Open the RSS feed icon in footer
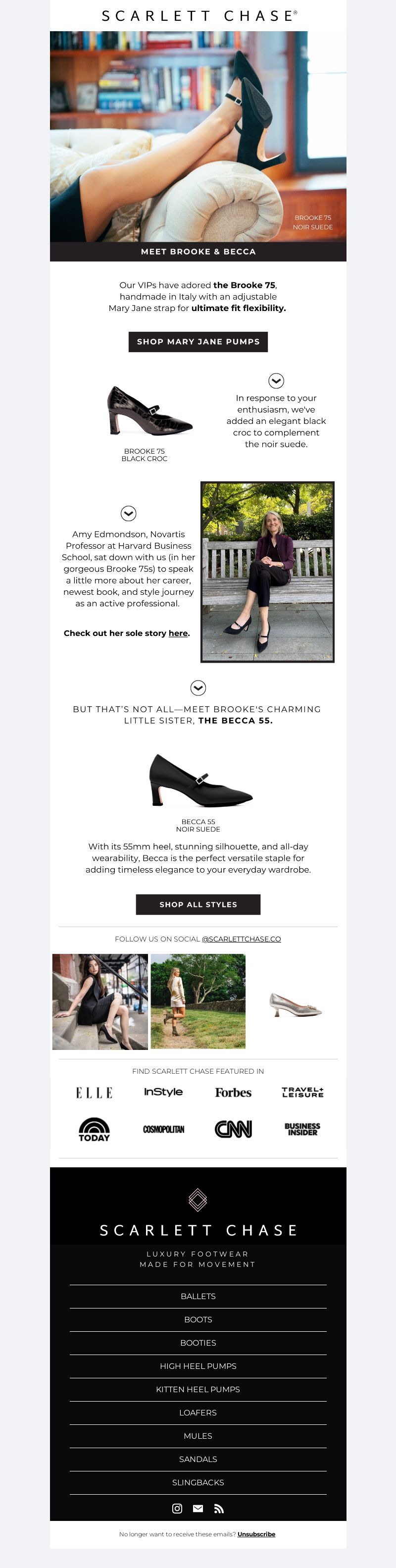396x1568 pixels. tap(219, 1509)
